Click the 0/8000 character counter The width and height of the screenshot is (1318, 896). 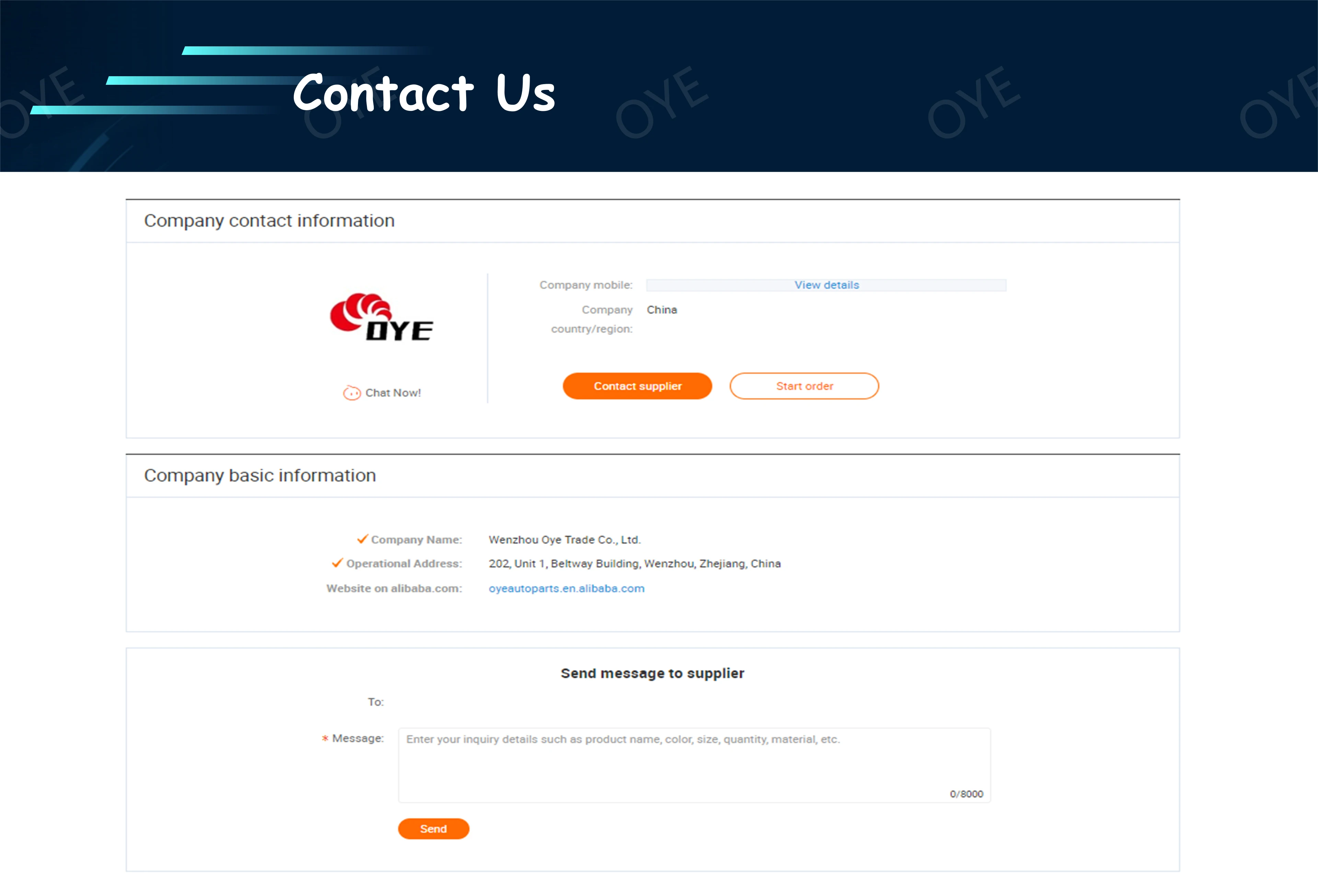coord(967,794)
